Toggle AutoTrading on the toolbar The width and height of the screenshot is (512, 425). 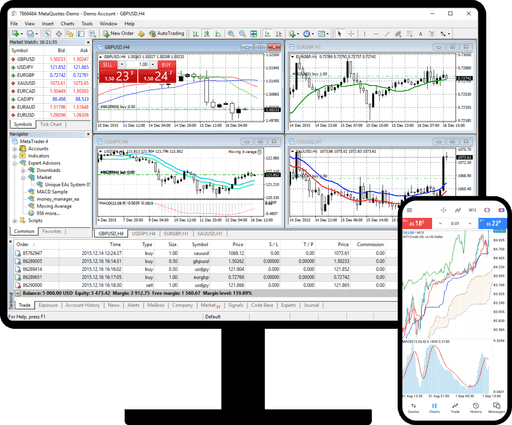click(x=166, y=34)
